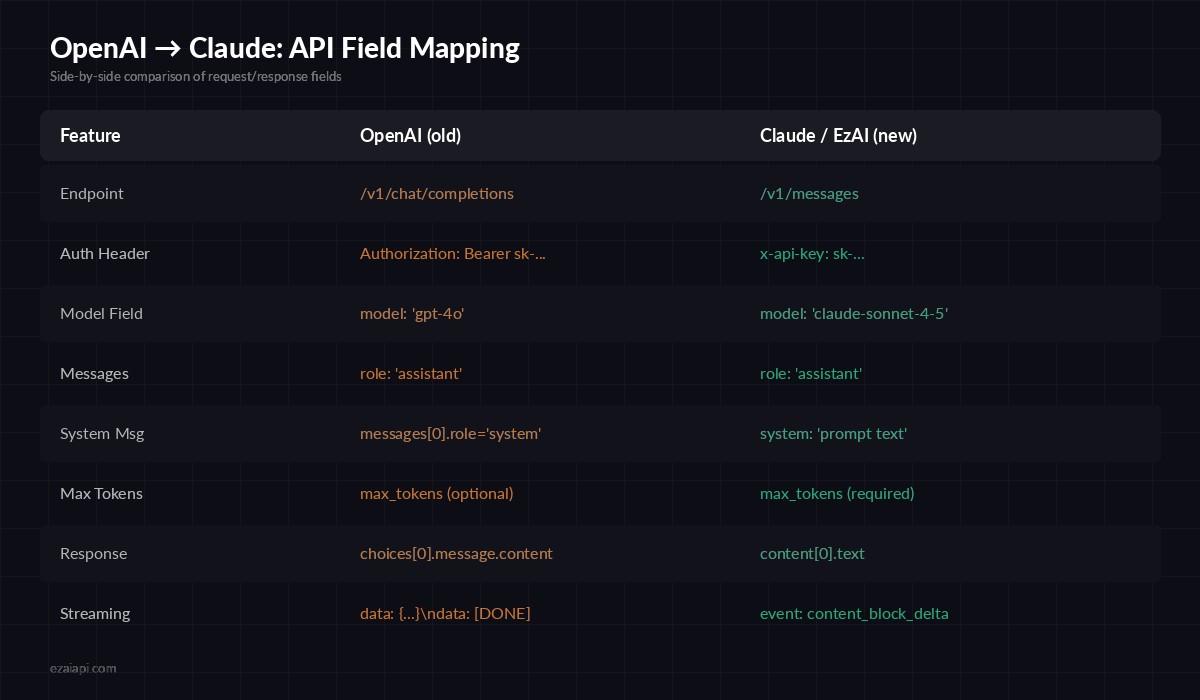Click the max_tokens (required) value

pyautogui.click(x=837, y=493)
